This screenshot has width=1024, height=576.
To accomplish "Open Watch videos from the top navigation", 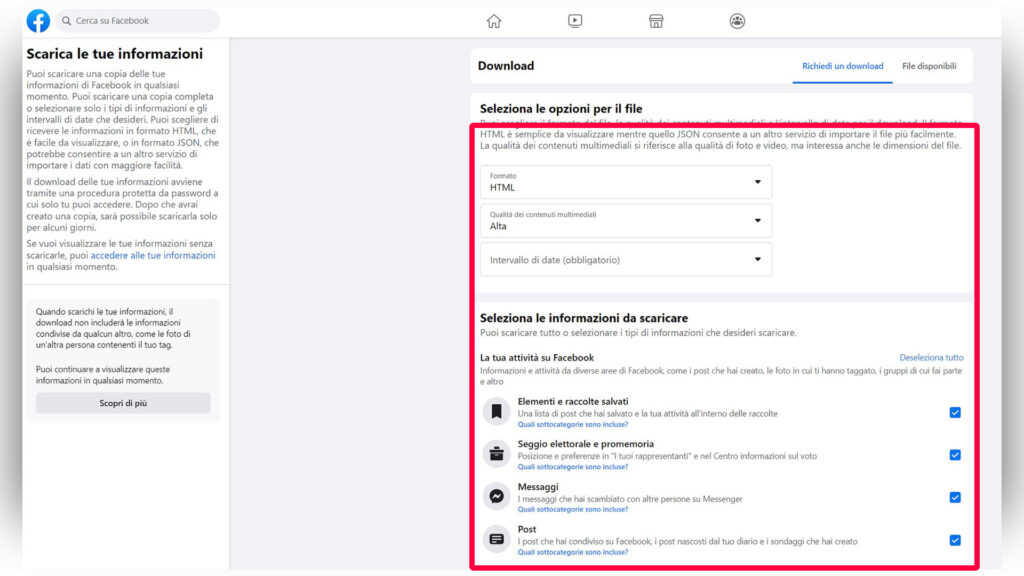I will (x=575, y=19).
